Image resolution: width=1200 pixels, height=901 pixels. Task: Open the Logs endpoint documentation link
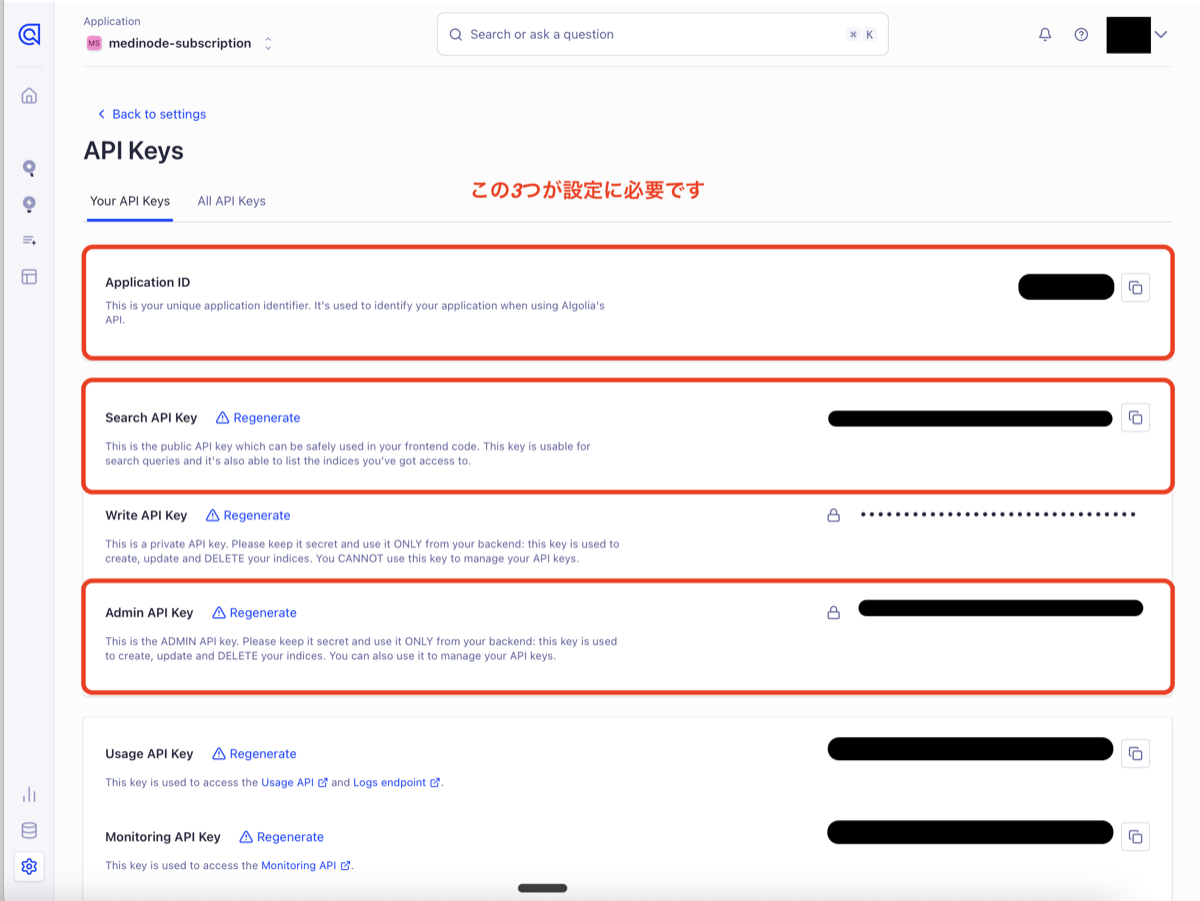[x=397, y=782]
